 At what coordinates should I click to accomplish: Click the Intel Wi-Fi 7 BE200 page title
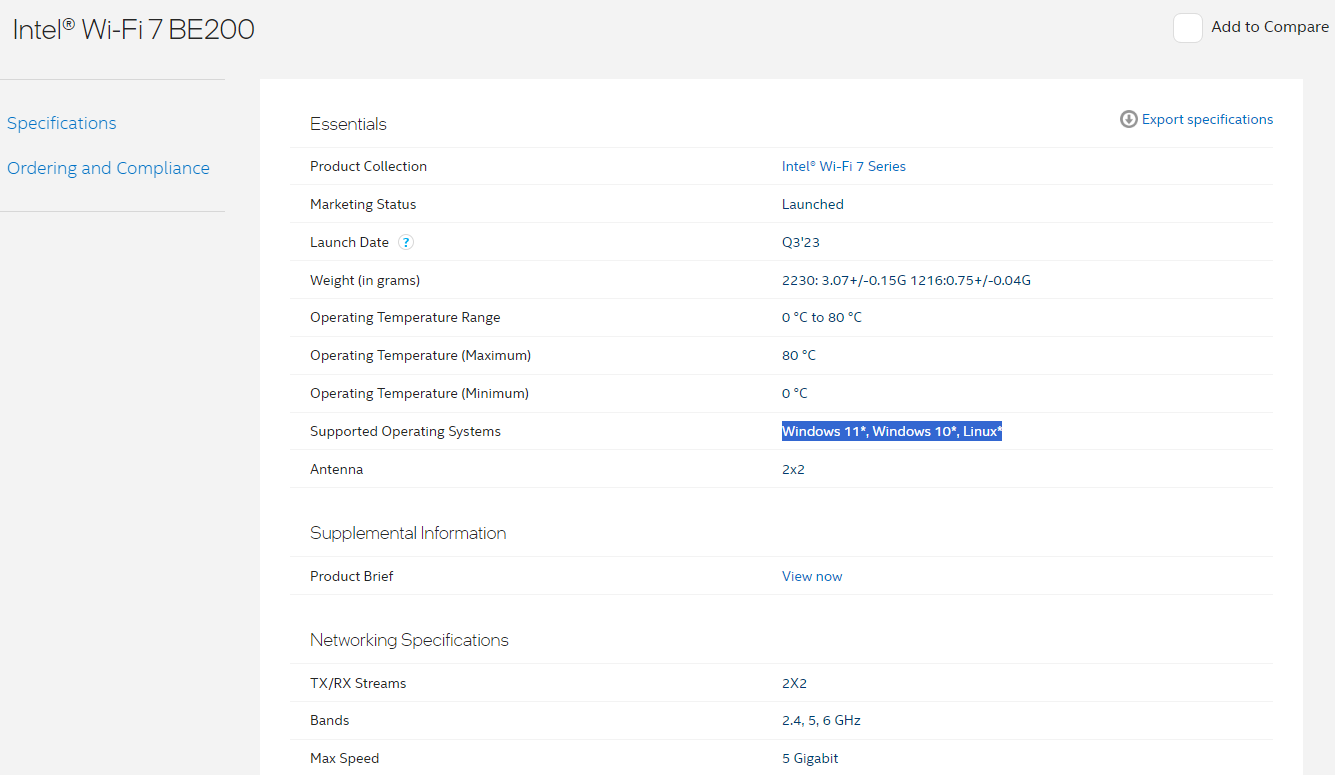tap(134, 30)
